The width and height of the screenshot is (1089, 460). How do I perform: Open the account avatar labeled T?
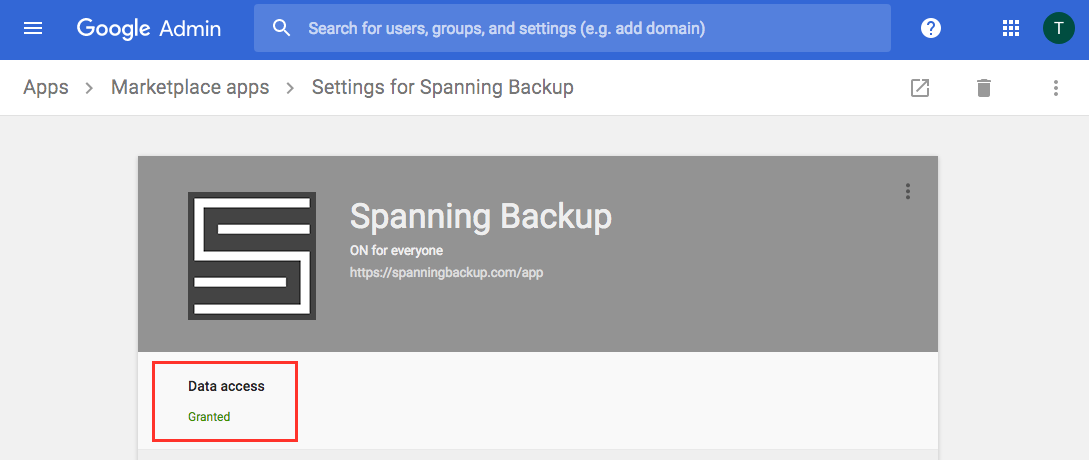coord(1058,28)
